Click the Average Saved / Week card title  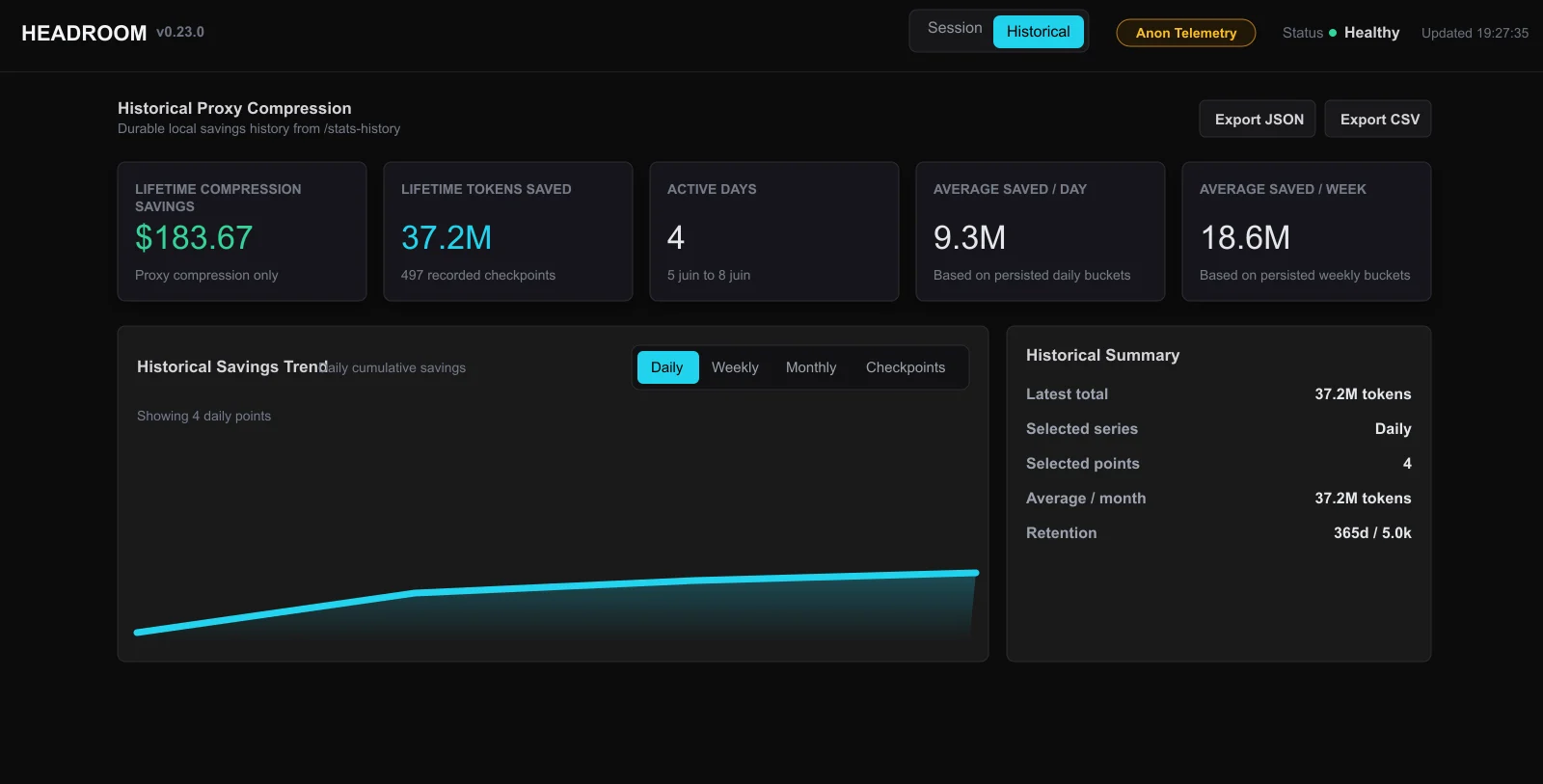[1283, 189]
